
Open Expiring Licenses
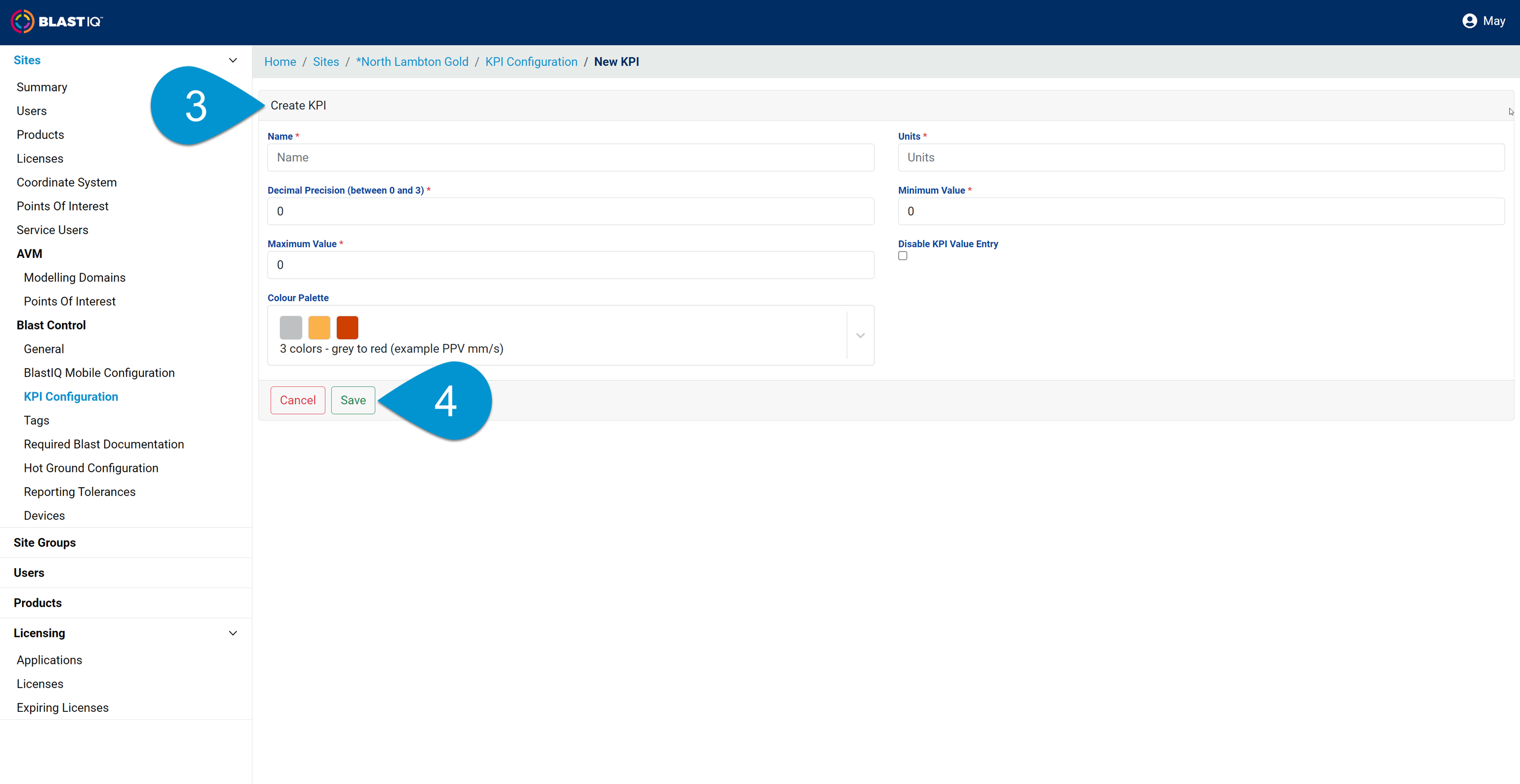click(x=63, y=708)
